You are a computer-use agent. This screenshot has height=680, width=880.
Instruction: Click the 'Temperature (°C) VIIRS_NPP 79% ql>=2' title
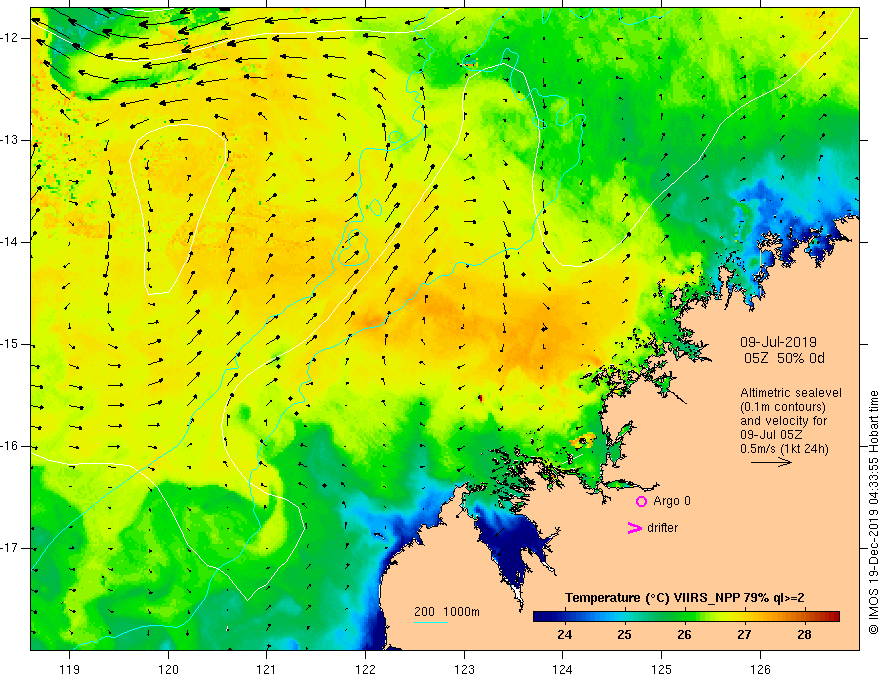(685, 598)
